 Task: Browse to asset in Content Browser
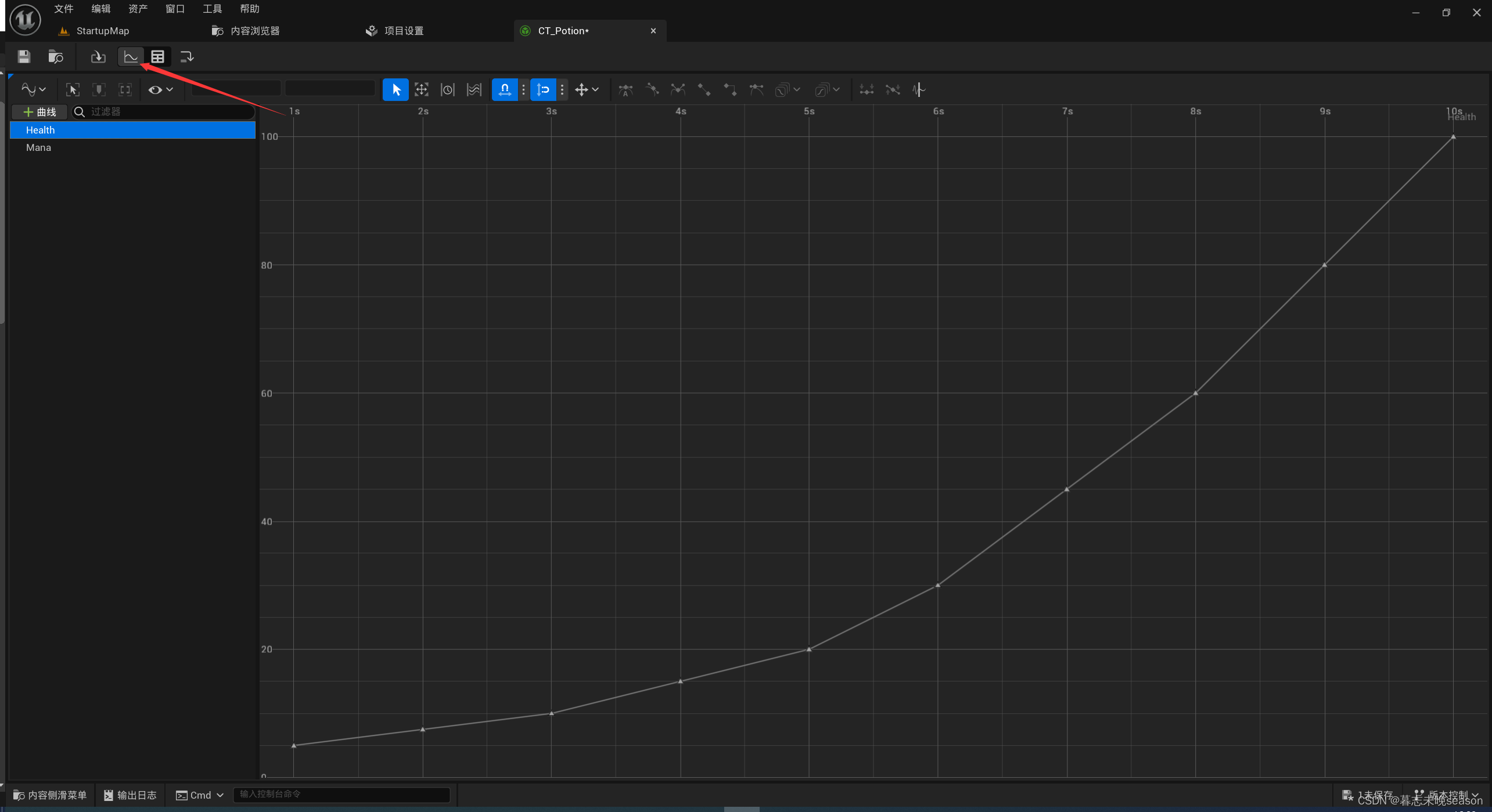56,56
